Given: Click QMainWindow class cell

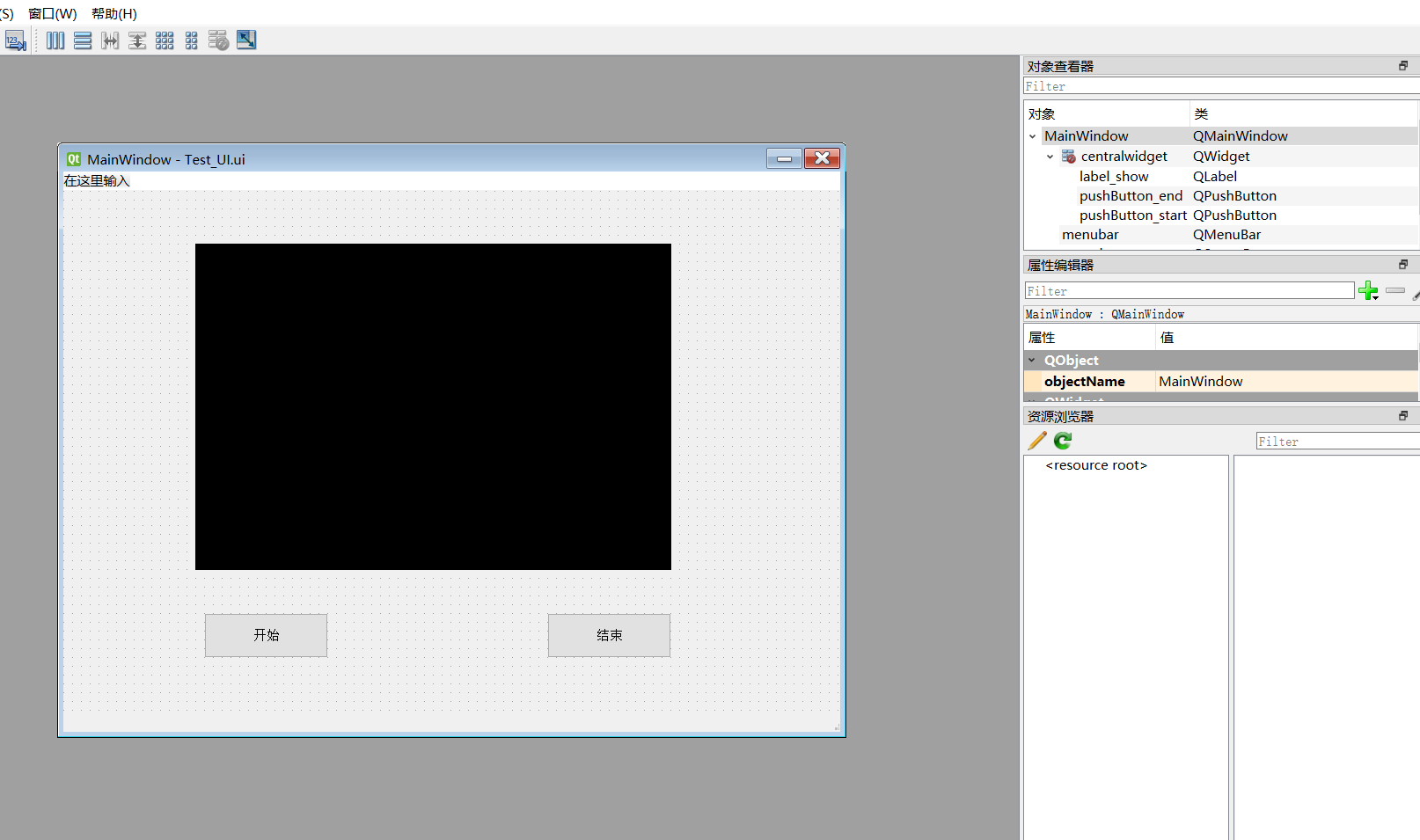Looking at the screenshot, I should click(x=1240, y=136).
